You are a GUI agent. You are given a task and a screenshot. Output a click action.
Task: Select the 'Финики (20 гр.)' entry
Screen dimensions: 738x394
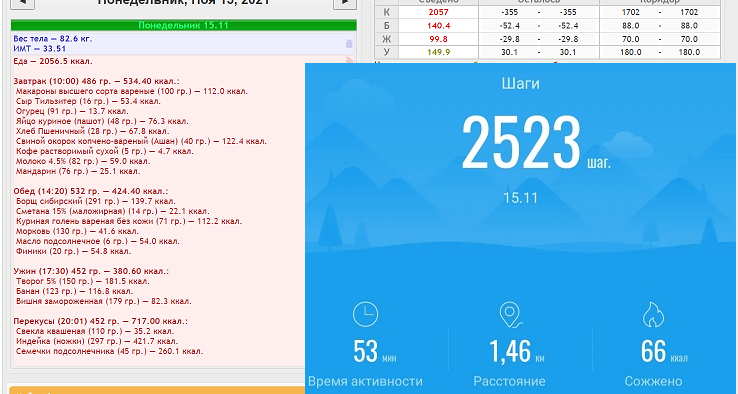(73, 251)
